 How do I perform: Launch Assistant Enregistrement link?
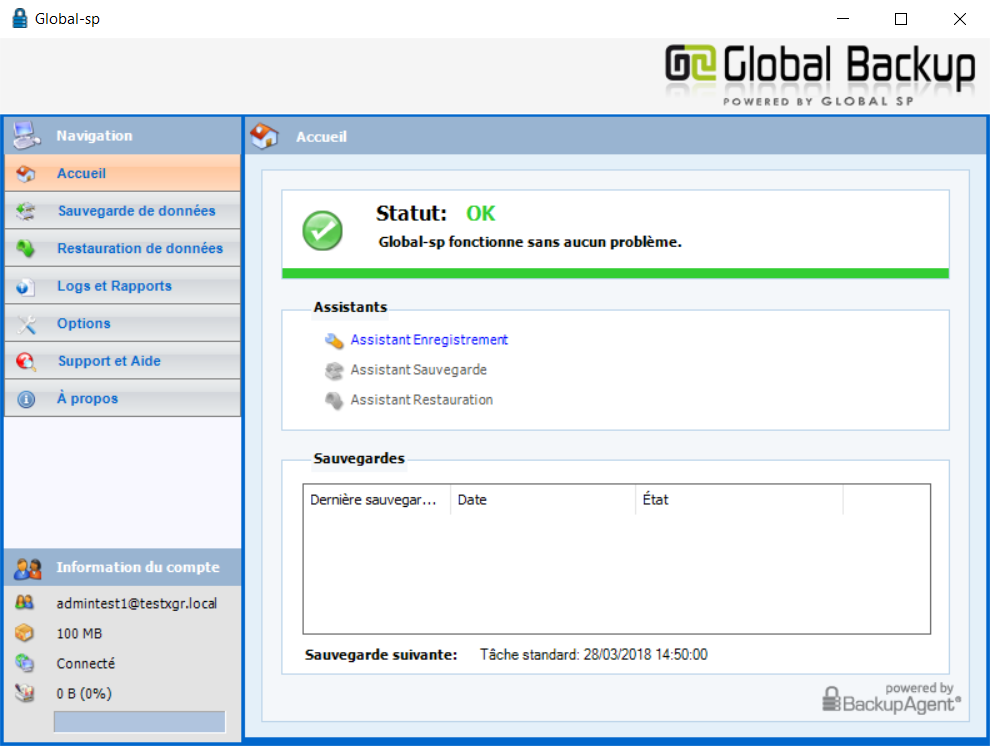(429, 340)
